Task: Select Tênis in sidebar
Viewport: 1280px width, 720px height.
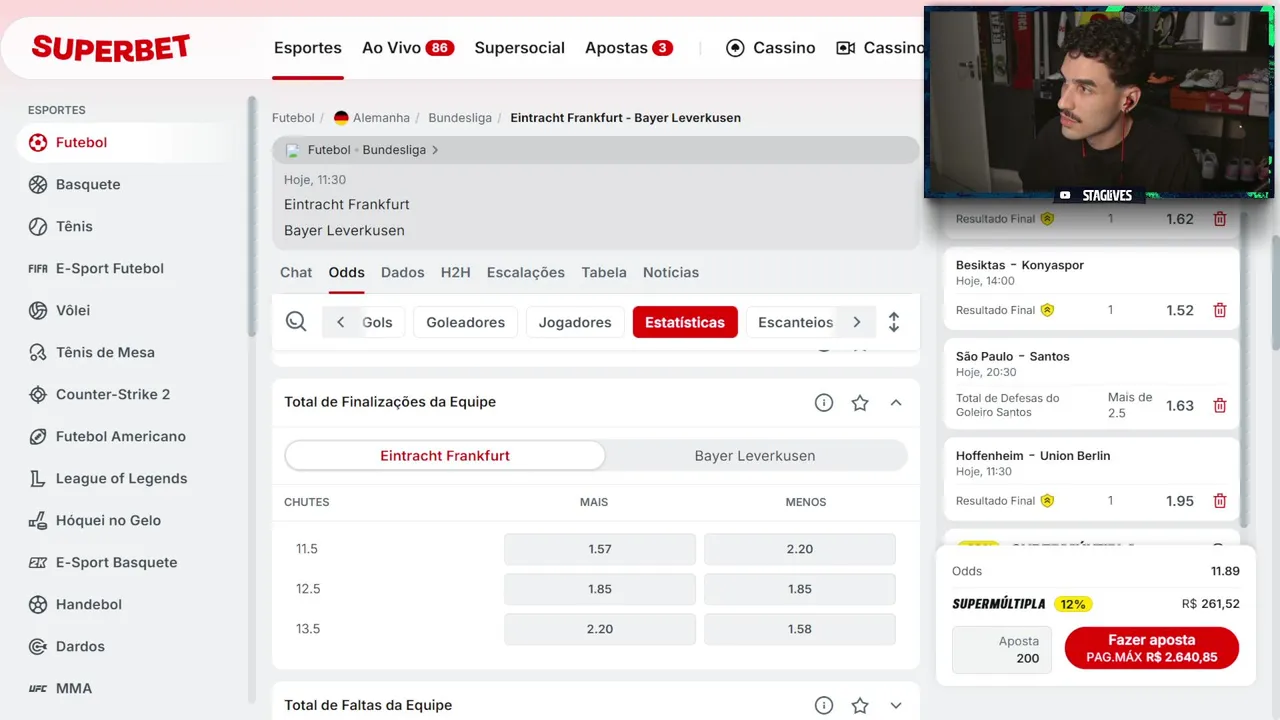Action: [74, 226]
